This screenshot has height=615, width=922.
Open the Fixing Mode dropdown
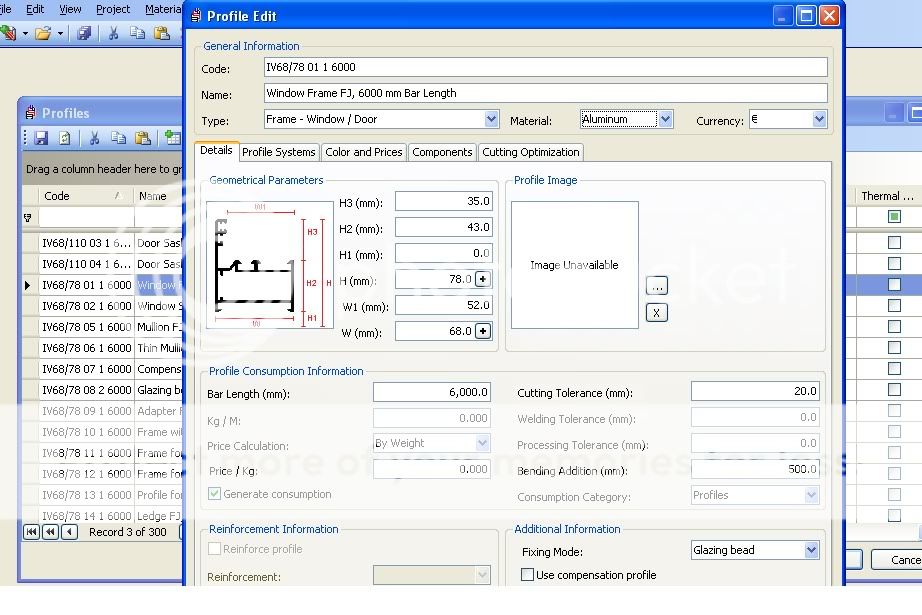point(811,550)
